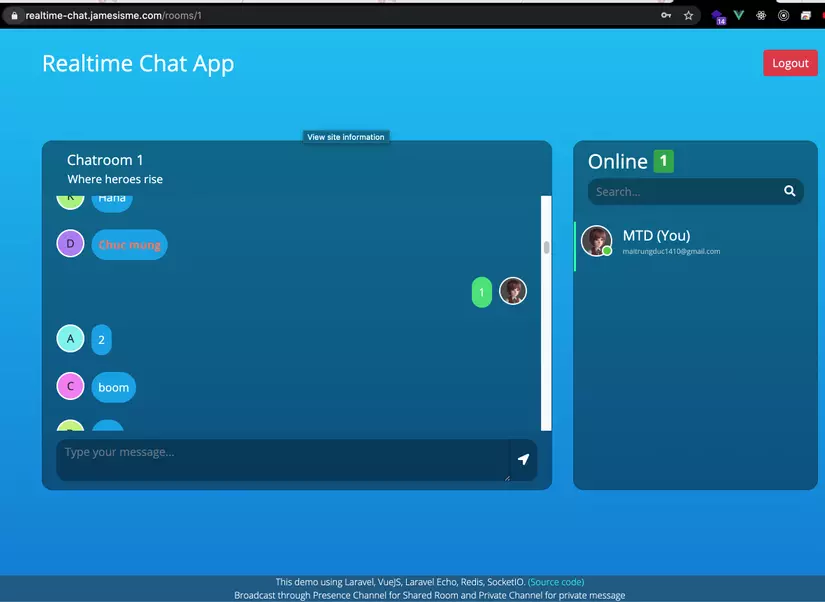Bookmark the page using the star icon
The width and height of the screenshot is (825, 602).
[x=687, y=15]
